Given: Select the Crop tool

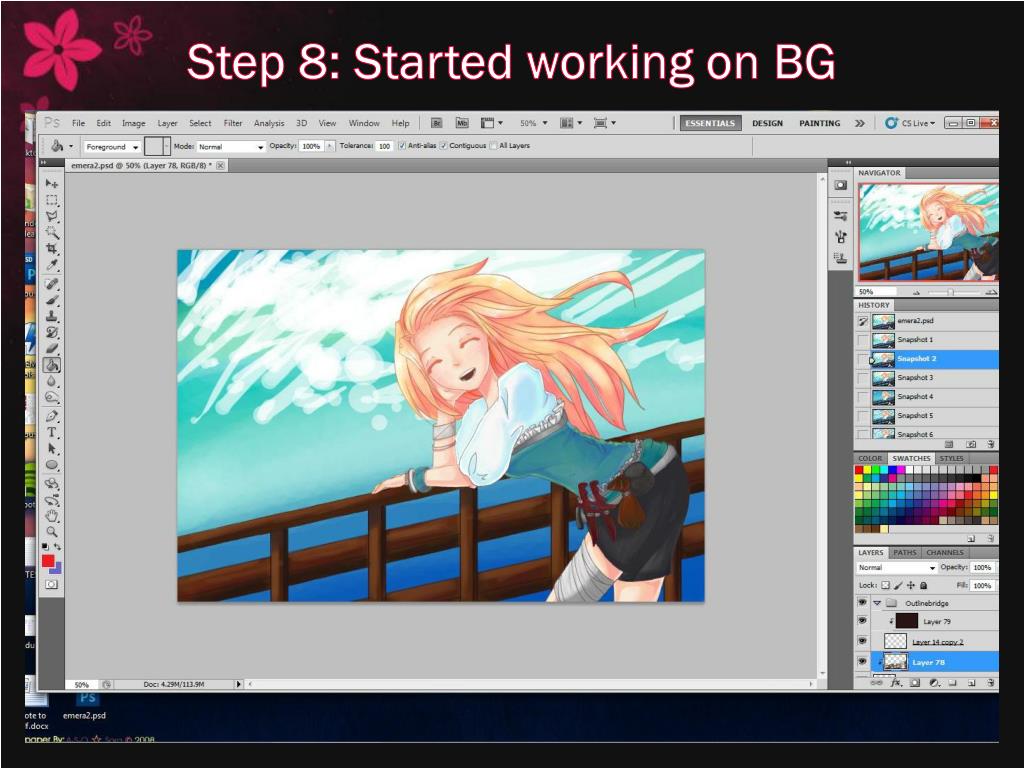Looking at the screenshot, I should point(52,249).
